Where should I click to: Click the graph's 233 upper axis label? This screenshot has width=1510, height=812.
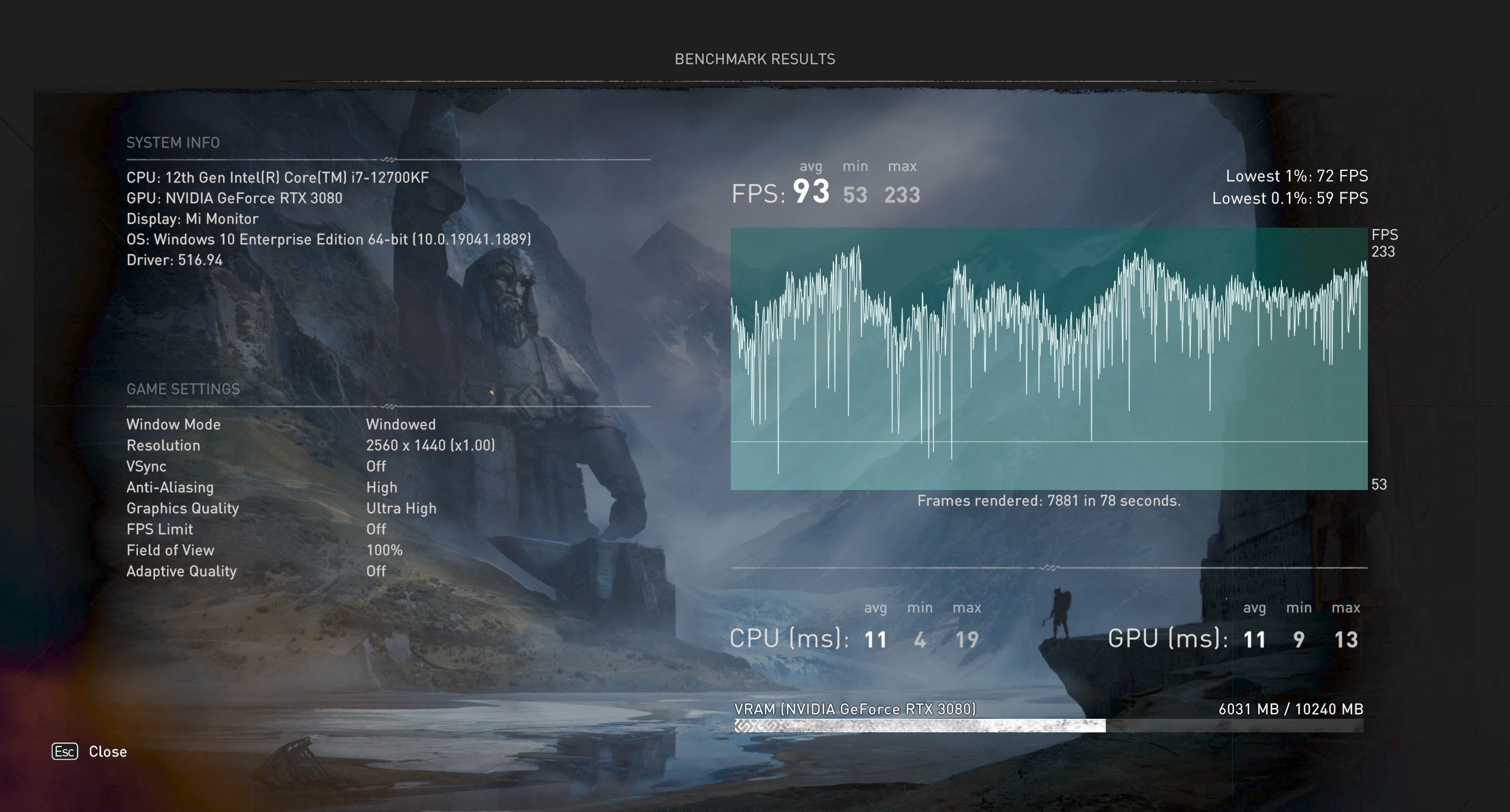click(1383, 252)
